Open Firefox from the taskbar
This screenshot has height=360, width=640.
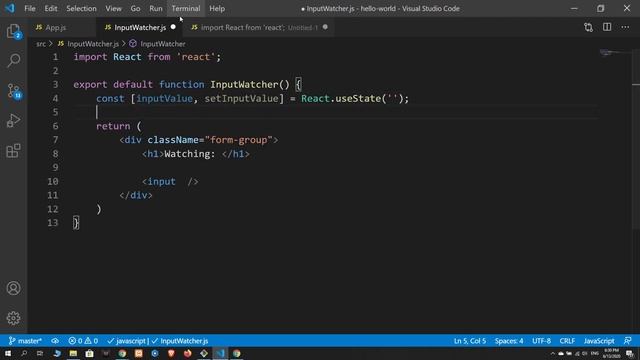187,353
